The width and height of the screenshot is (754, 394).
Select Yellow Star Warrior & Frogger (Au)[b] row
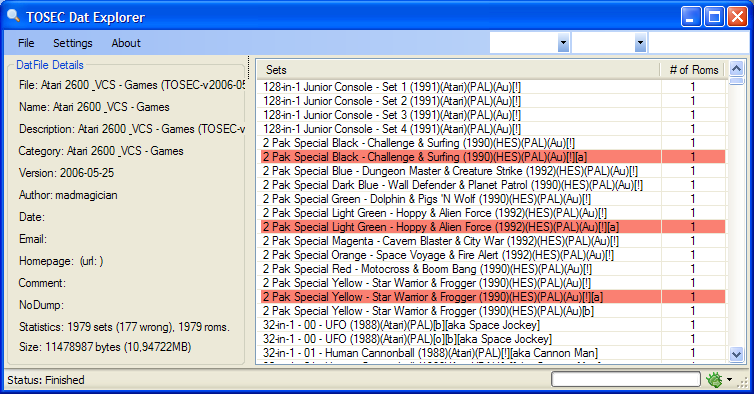pos(493,311)
